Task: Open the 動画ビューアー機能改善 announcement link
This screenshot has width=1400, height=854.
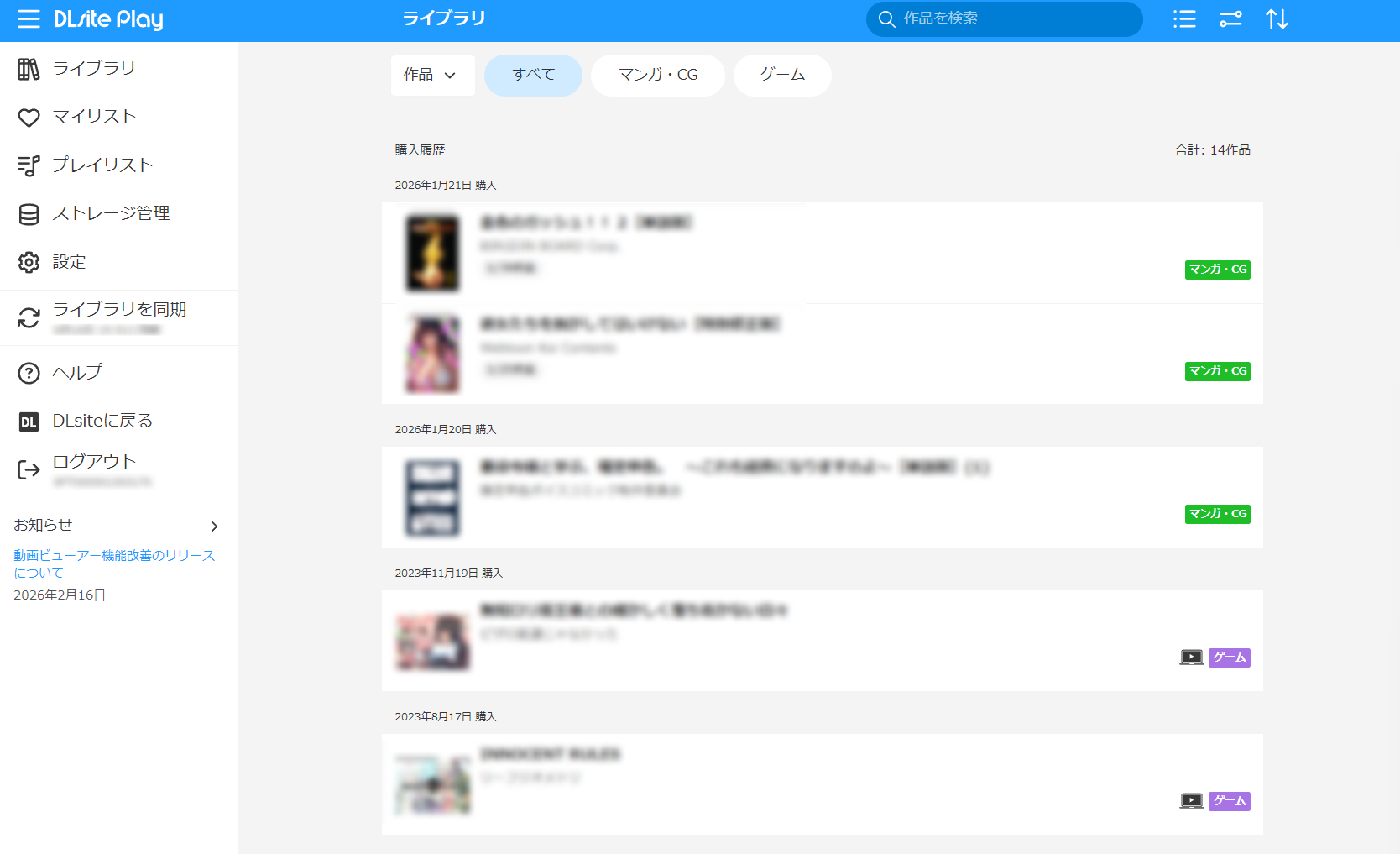Action: pos(114,564)
